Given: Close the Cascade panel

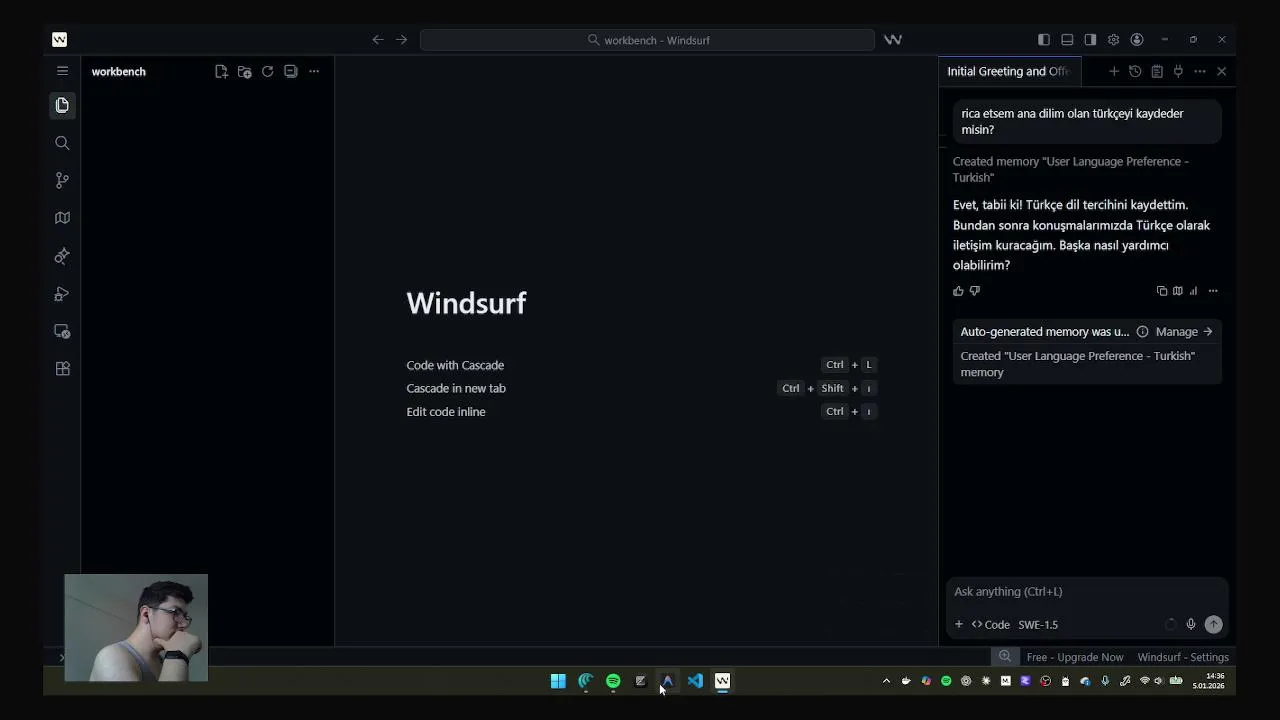Looking at the screenshot, I should pos(1221,71).
